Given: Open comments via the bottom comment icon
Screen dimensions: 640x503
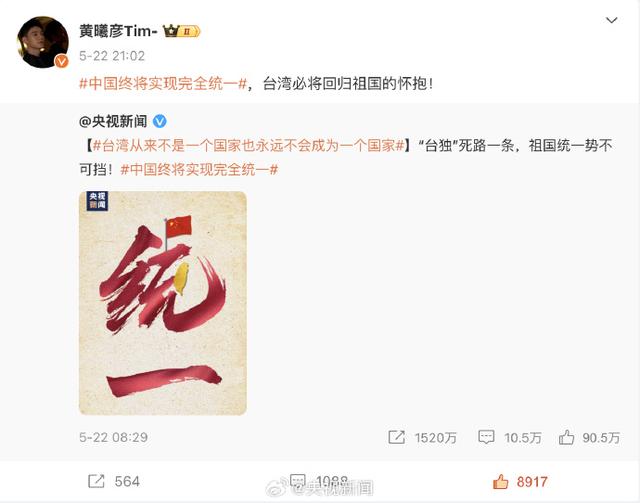Looking at the screenshot, I should click(298, 481).
